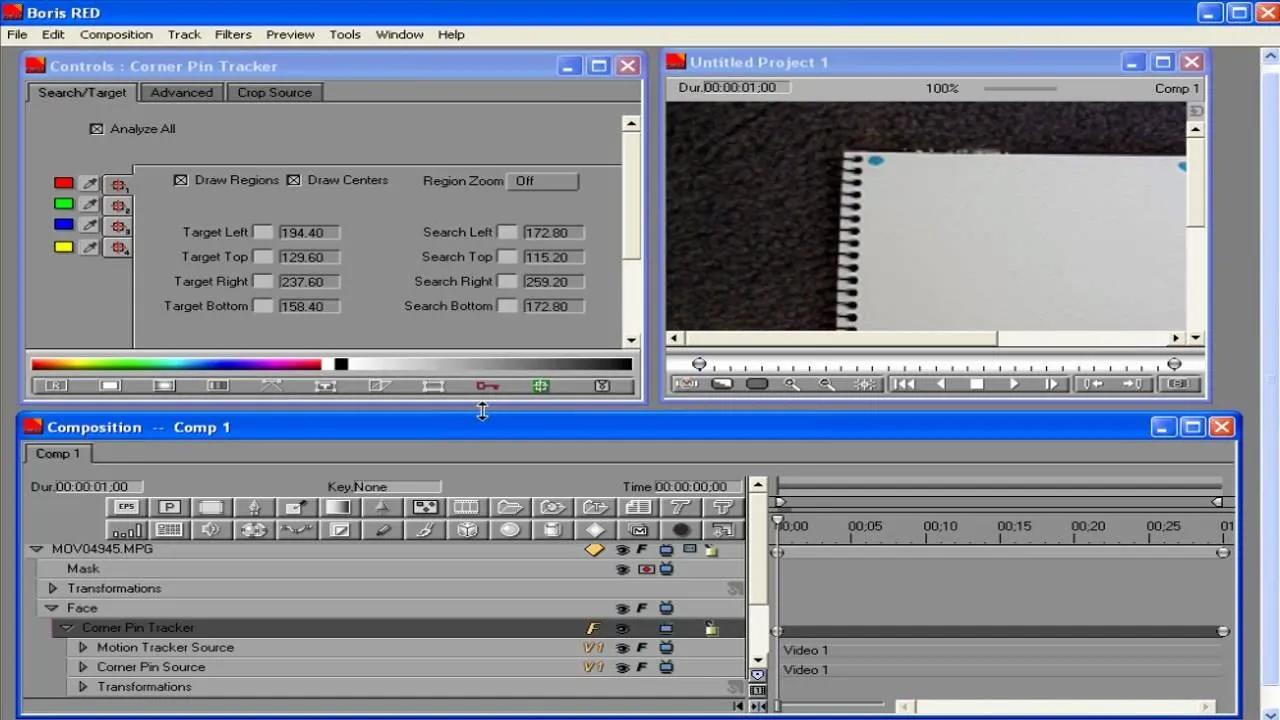Click the black circle icon in the toolbar
The image size is (1280, 720).
(681, 530)
